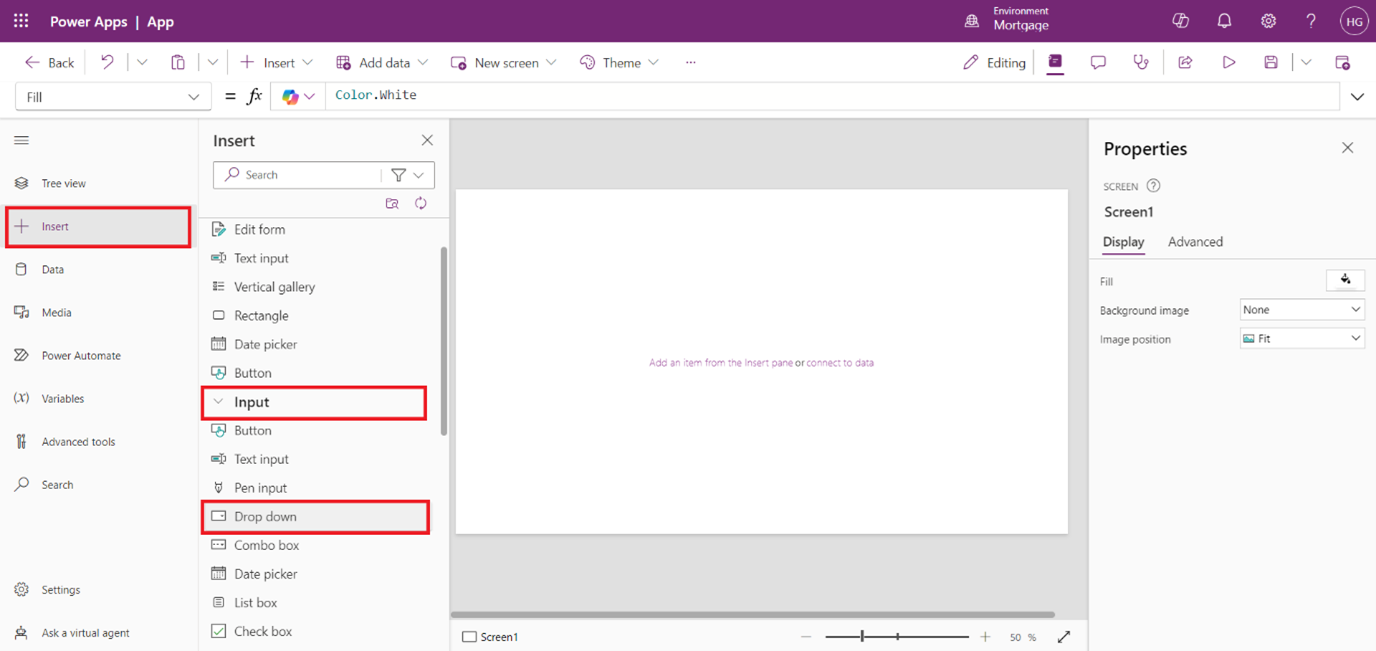Open the notifications bell icon

click(x=1224, y=21)
